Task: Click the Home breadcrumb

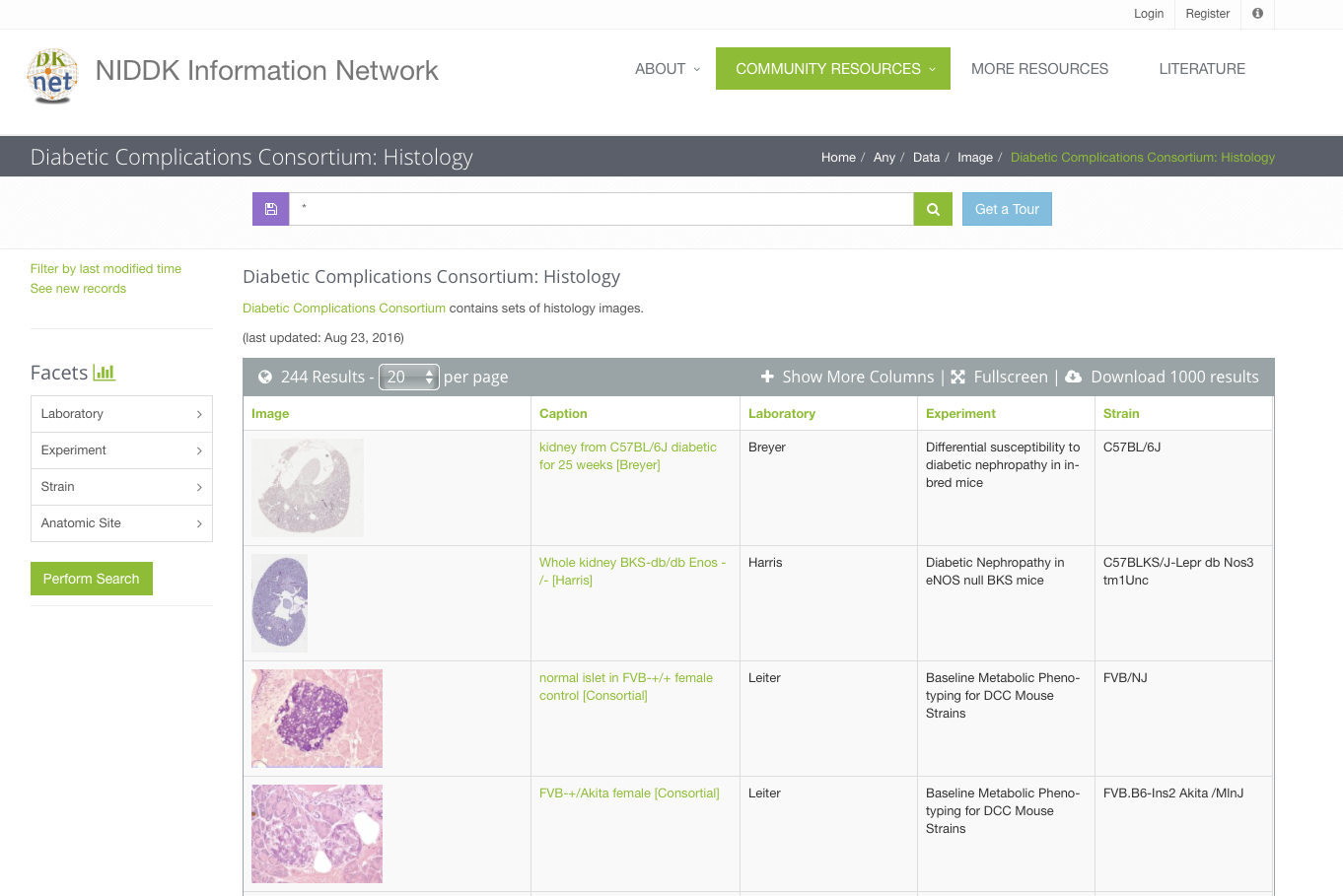Action: pyautogui.click(x=838, y=158)
